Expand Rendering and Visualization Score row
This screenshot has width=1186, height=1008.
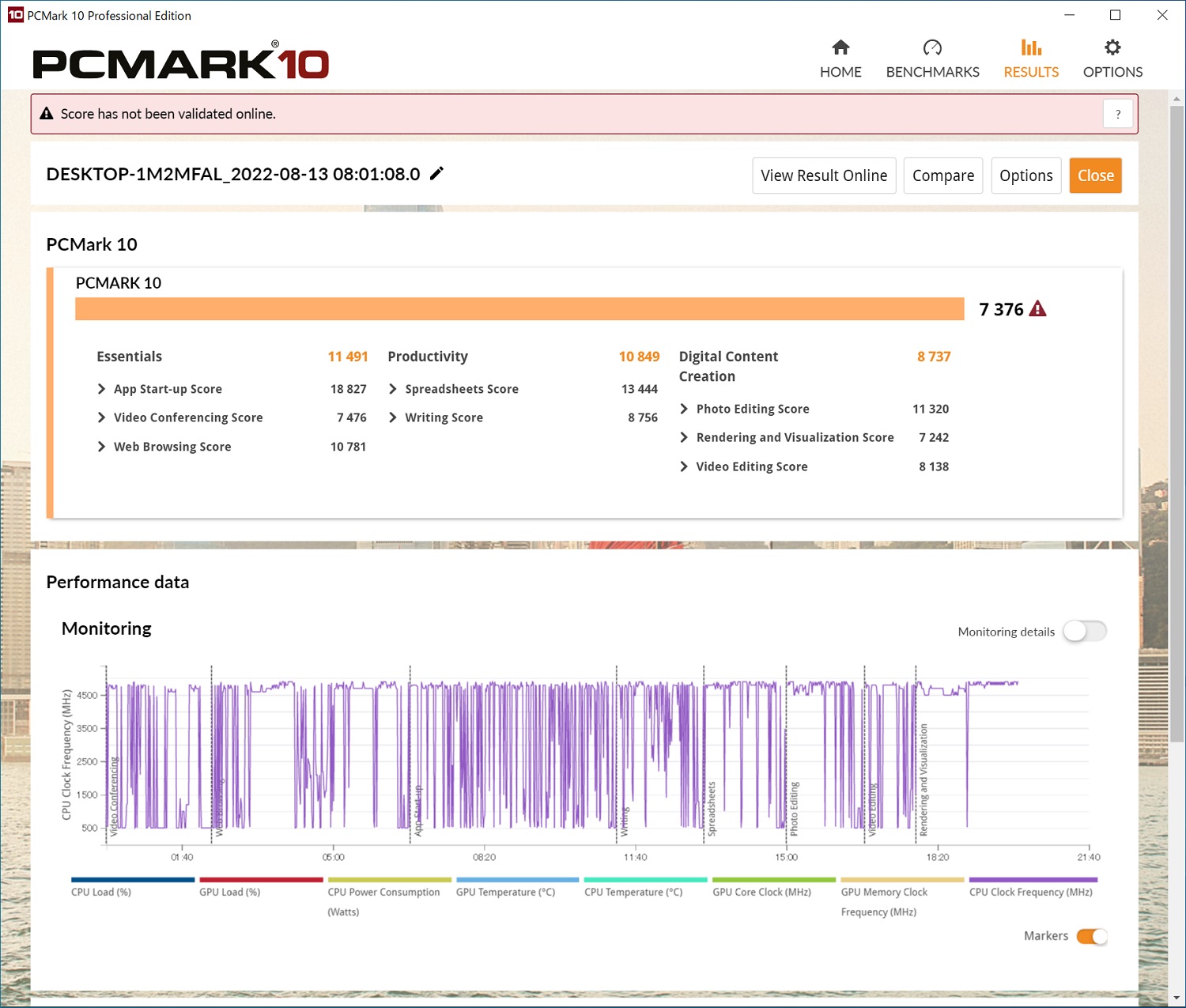(684, 437)
